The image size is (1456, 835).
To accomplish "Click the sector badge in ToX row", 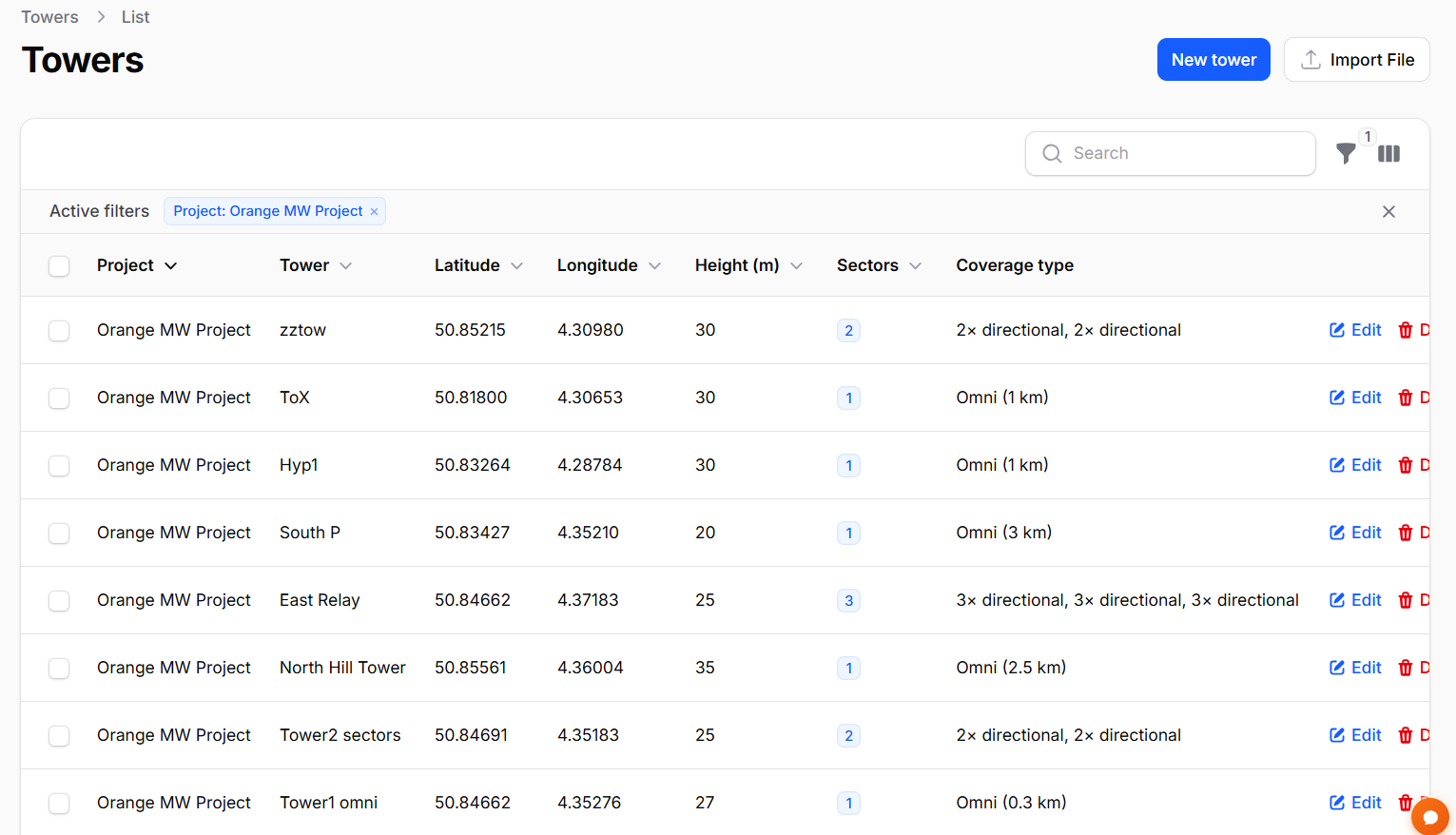I will point(848,398).
